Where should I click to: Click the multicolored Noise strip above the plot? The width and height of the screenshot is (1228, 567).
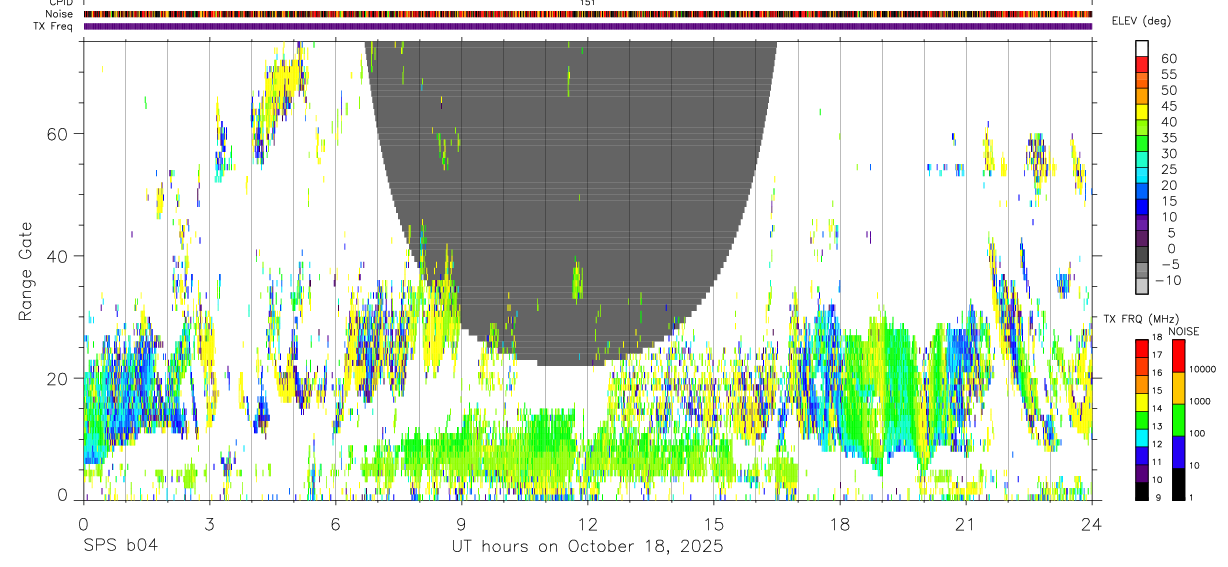588,14
